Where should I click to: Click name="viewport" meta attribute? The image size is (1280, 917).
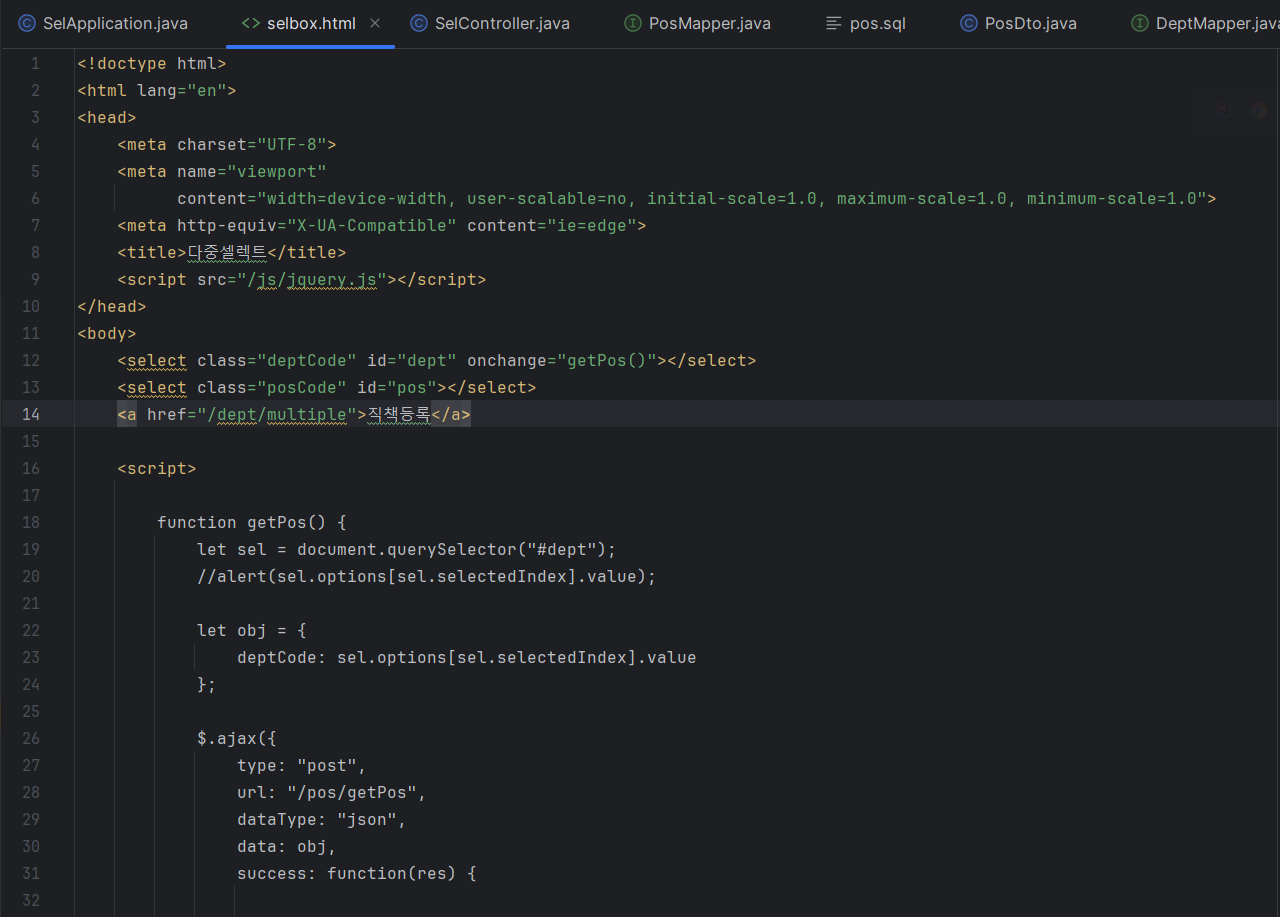point(252,171)
